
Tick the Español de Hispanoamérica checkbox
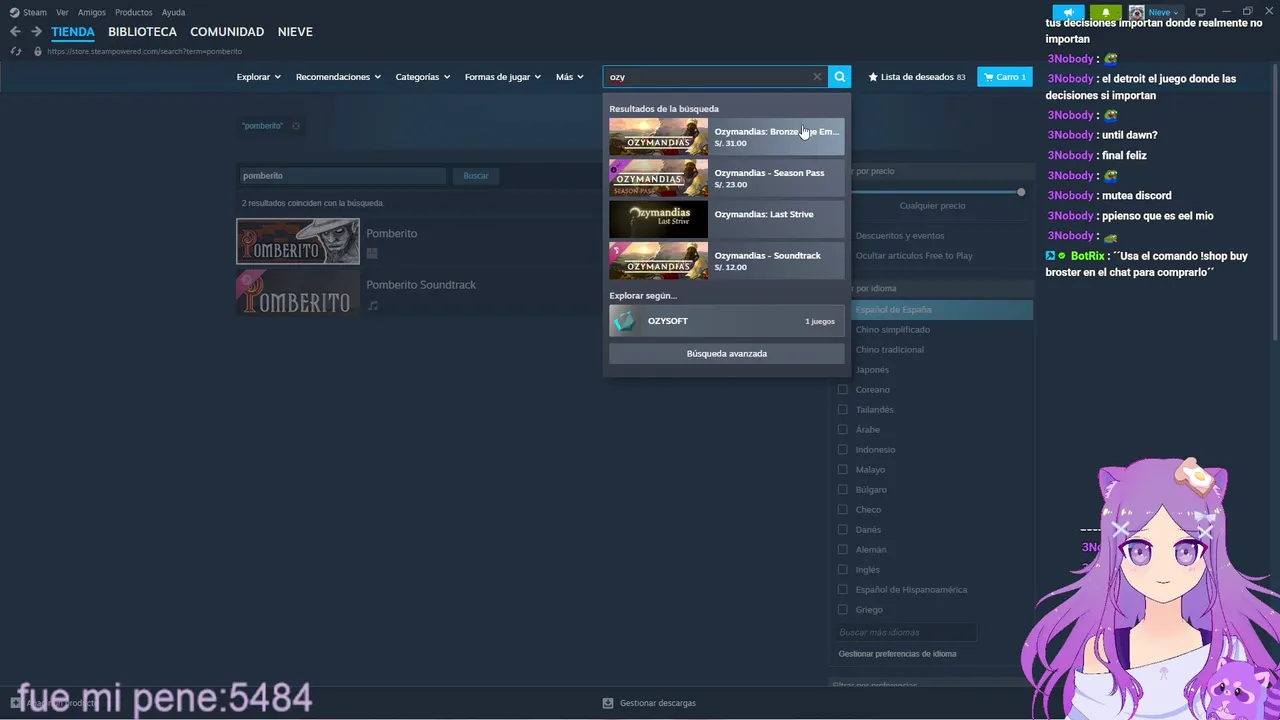(x=843, y=590)
